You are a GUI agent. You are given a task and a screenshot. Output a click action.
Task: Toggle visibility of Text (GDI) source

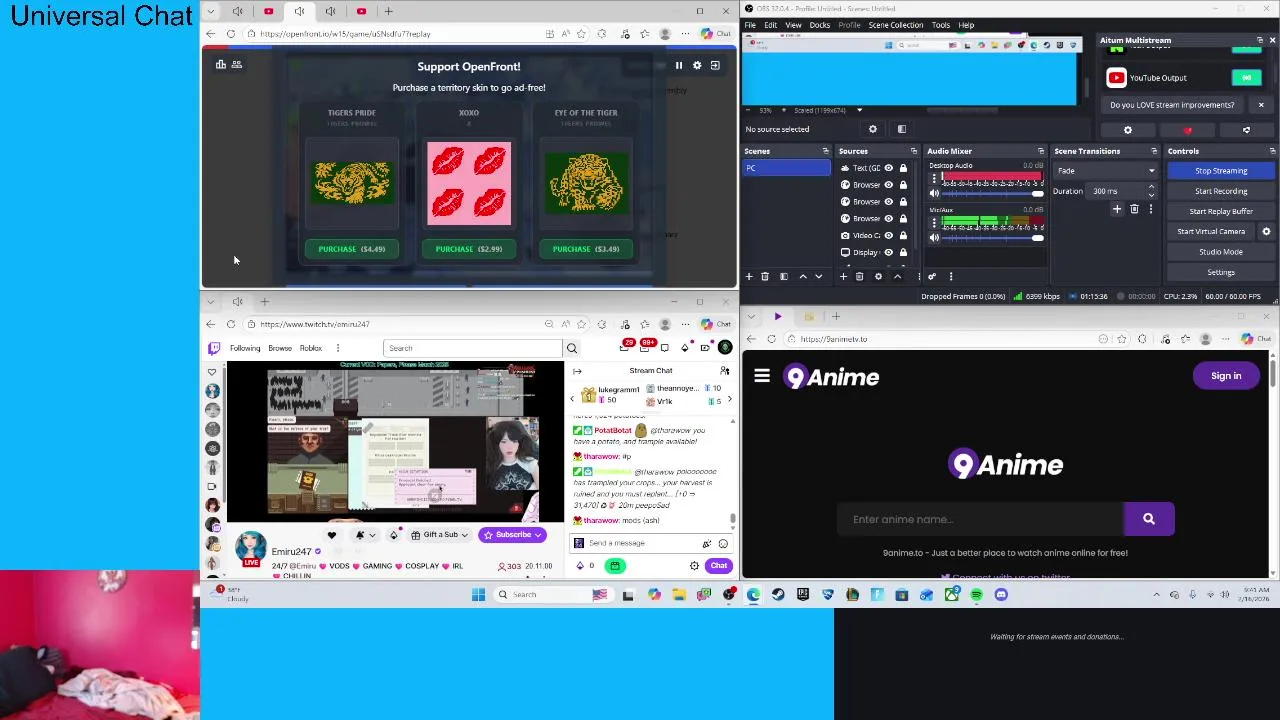tap(888, 168)
